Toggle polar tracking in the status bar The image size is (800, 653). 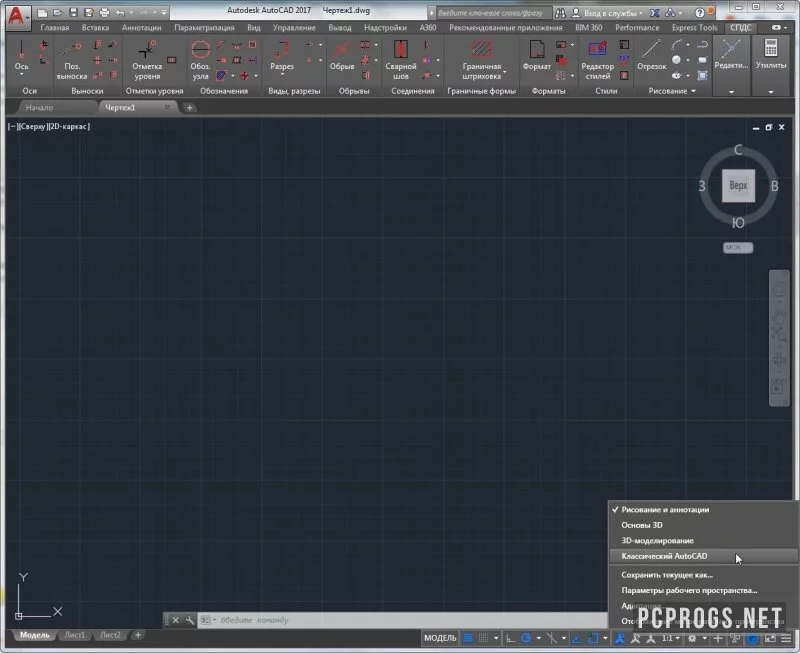pos(526,638)
